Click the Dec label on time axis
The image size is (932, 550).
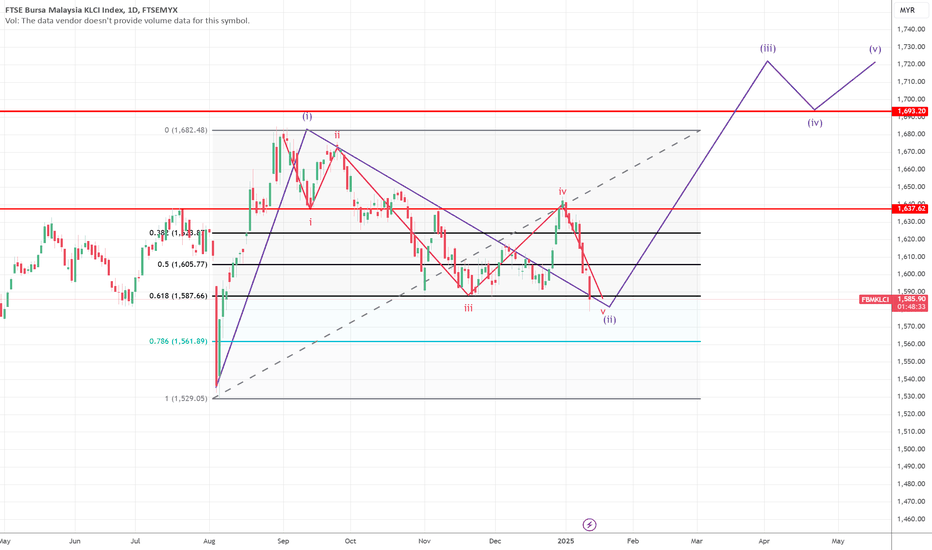click(495, 541)
